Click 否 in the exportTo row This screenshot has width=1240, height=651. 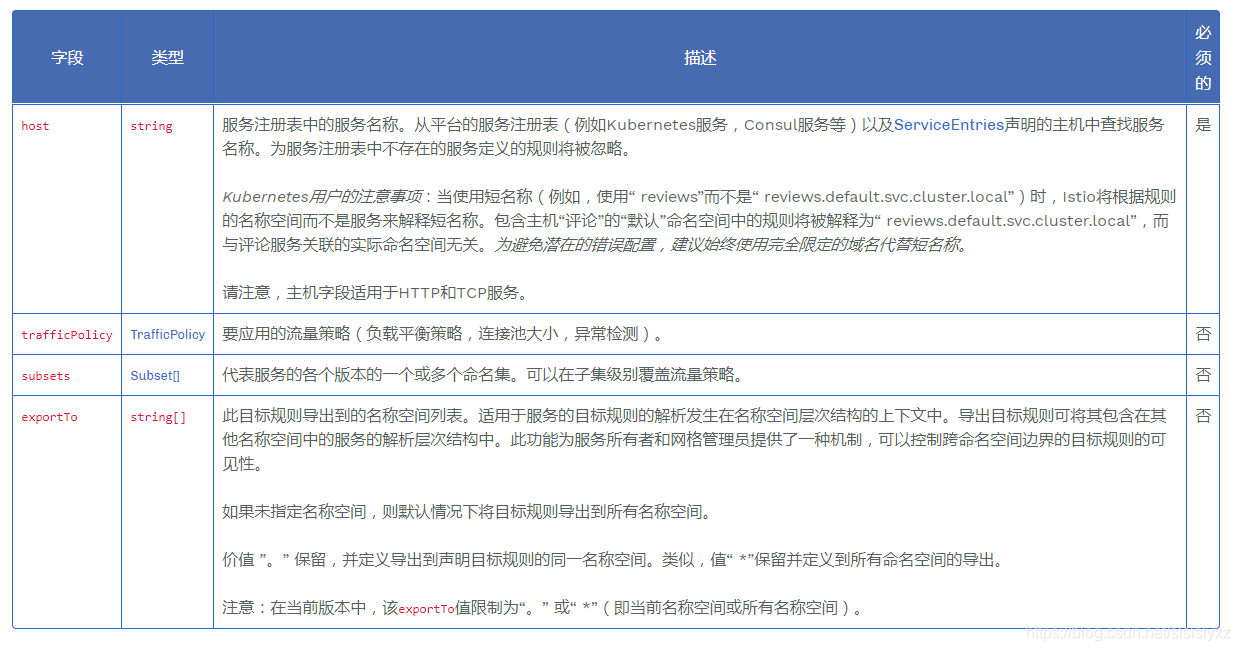(1203, 416)
